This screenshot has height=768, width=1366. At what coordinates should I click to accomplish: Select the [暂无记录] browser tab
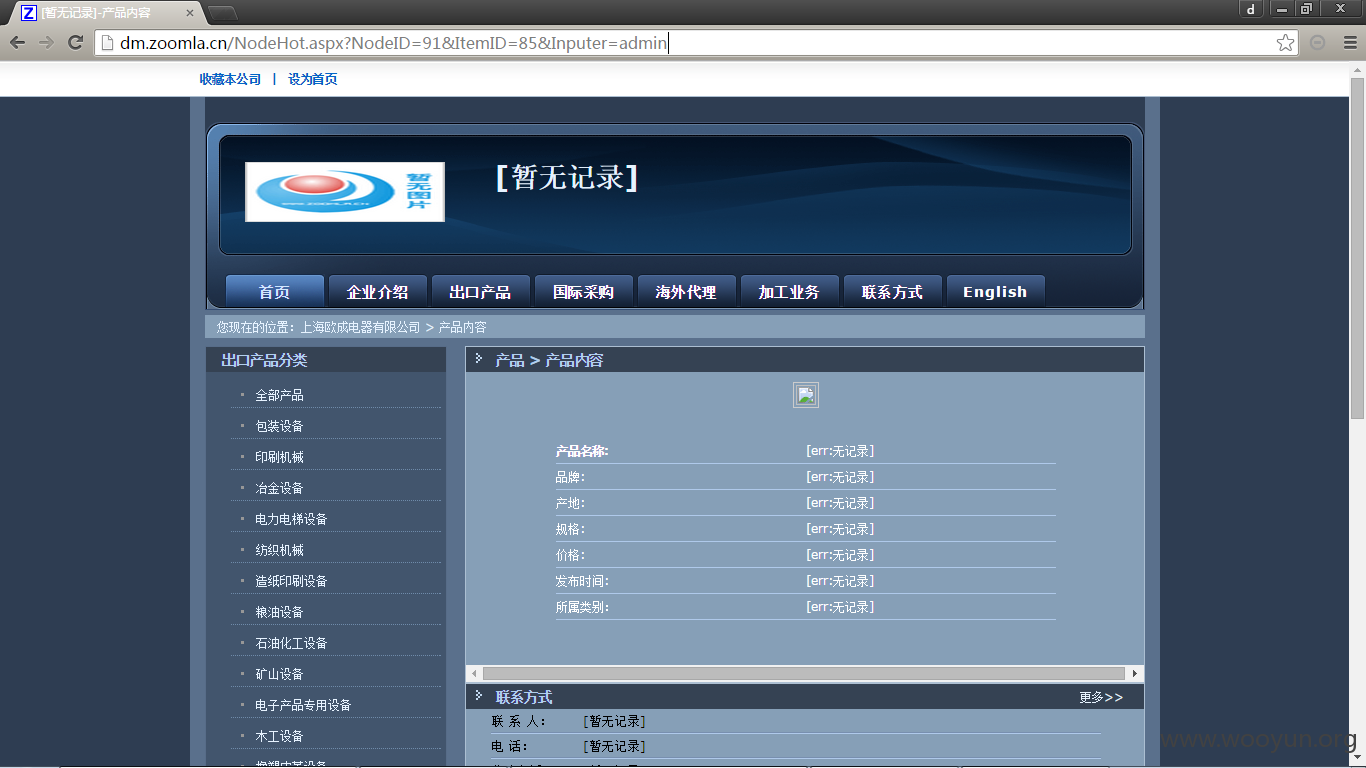coord(108,13)
